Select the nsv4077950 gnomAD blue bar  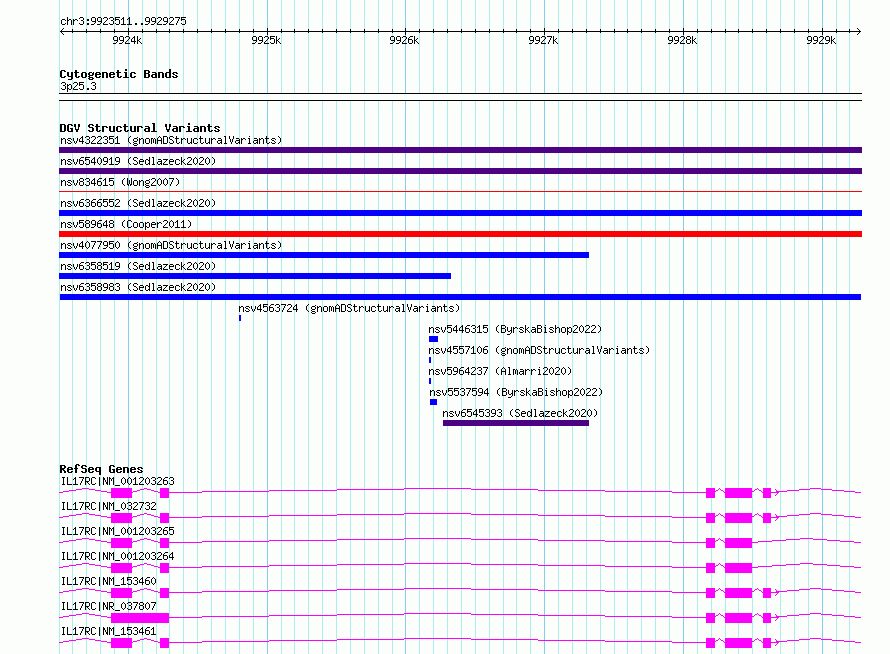[324, 255]
